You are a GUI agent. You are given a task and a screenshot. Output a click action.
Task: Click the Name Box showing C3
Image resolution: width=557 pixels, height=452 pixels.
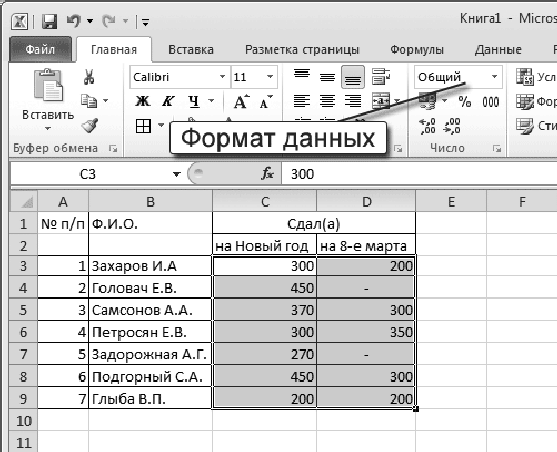89,174
